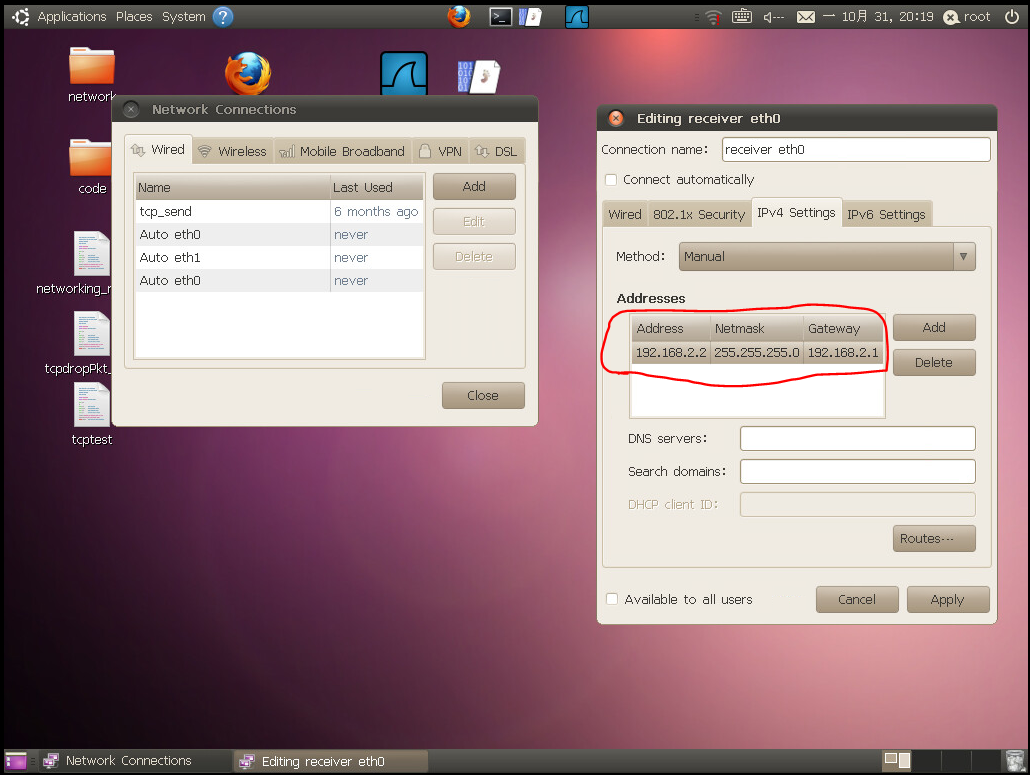Image resolution: width=1030 pixels, height=775 pixels.
Task: Switch to the IPv6 Settings tab
Action: coord(887,214)
